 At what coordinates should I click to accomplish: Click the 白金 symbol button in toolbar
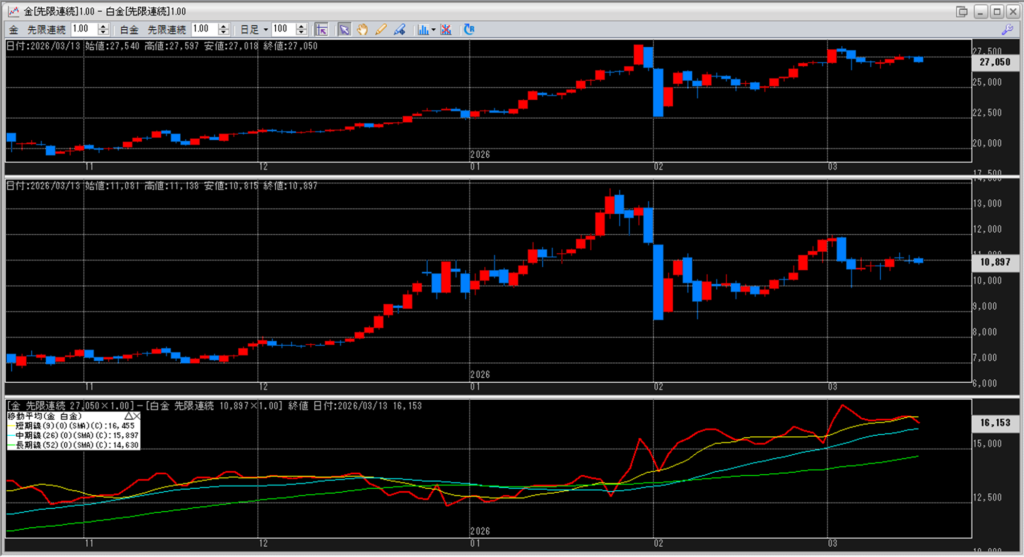coord(129,30)
